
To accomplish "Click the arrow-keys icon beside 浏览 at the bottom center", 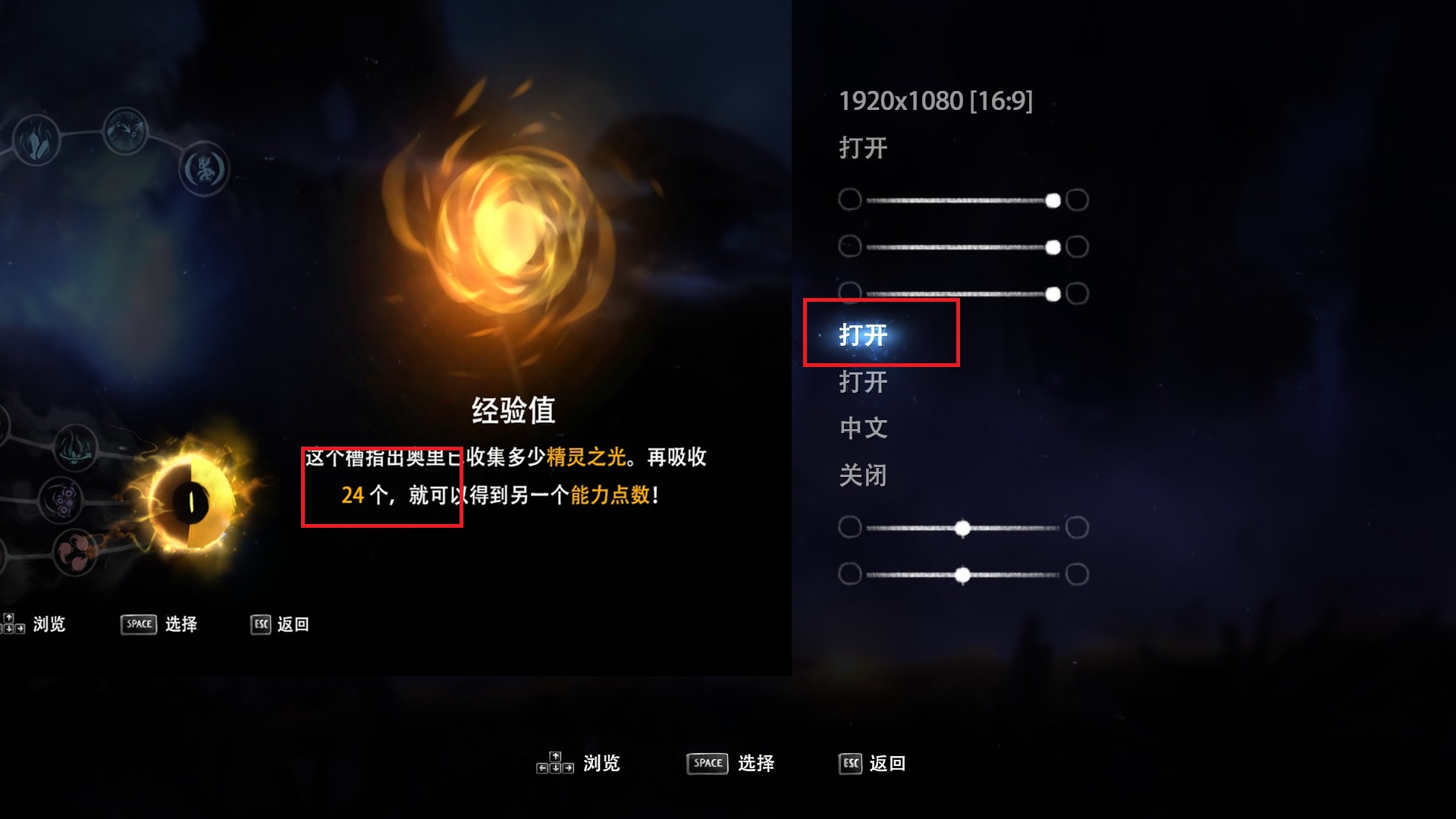I will [555, 763].
